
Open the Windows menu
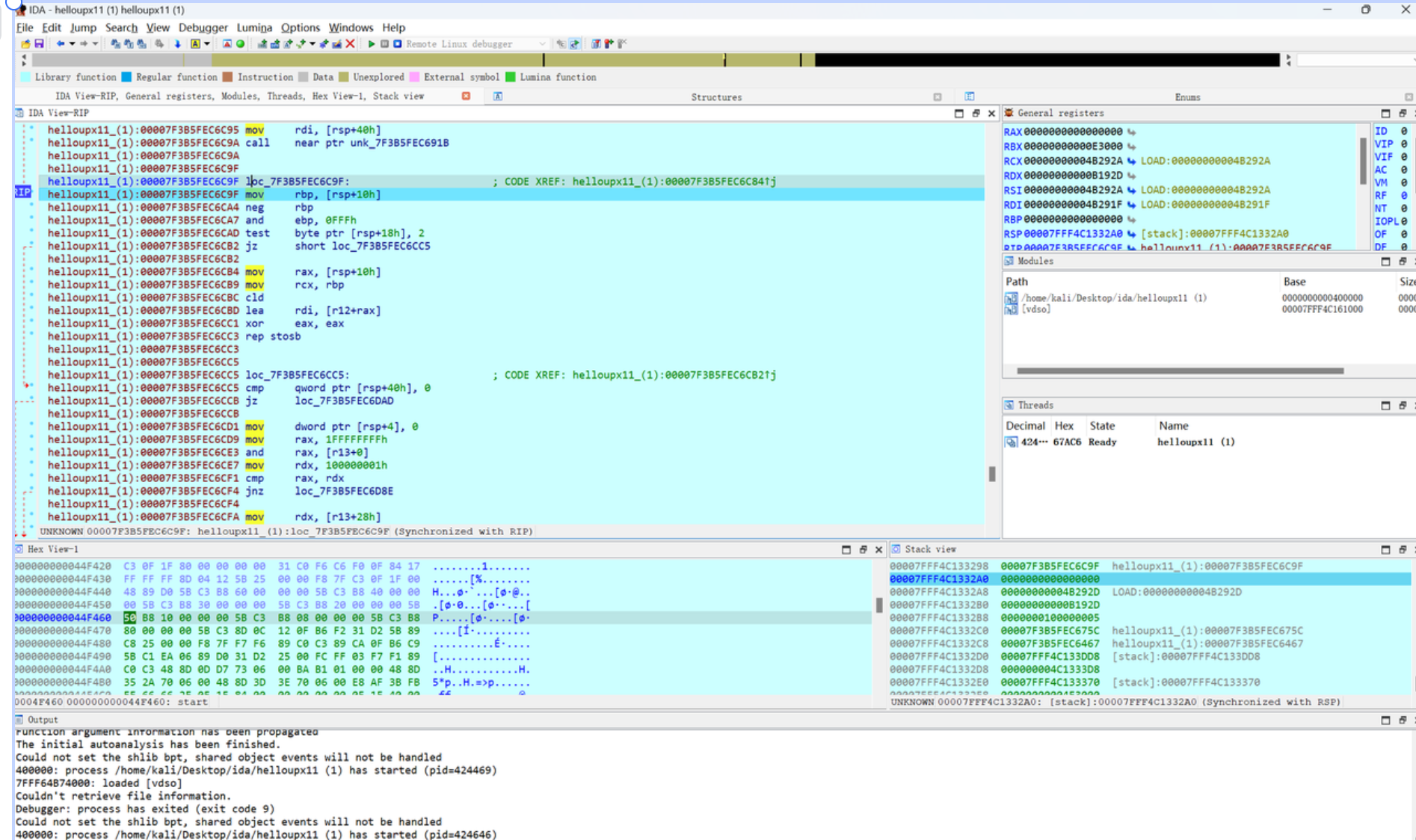(x=351, y=28)
